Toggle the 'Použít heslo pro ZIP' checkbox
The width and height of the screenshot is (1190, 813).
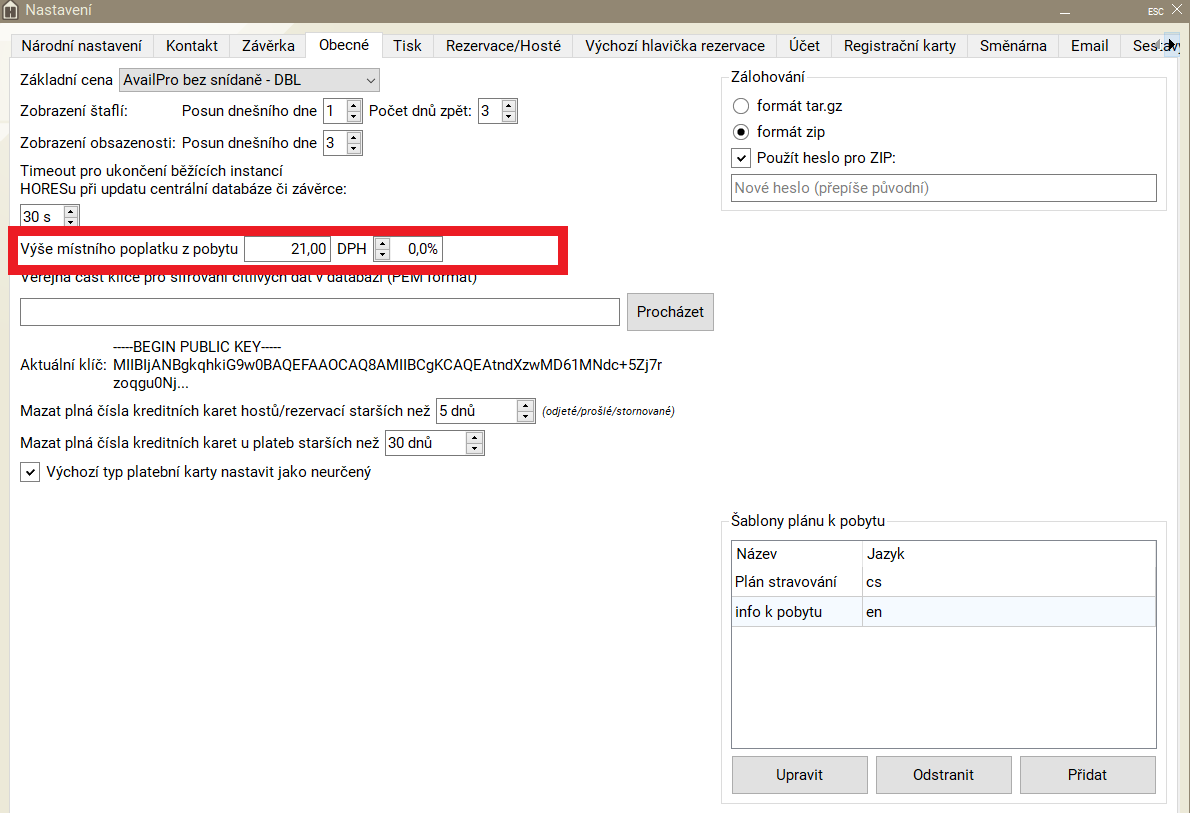741,158
